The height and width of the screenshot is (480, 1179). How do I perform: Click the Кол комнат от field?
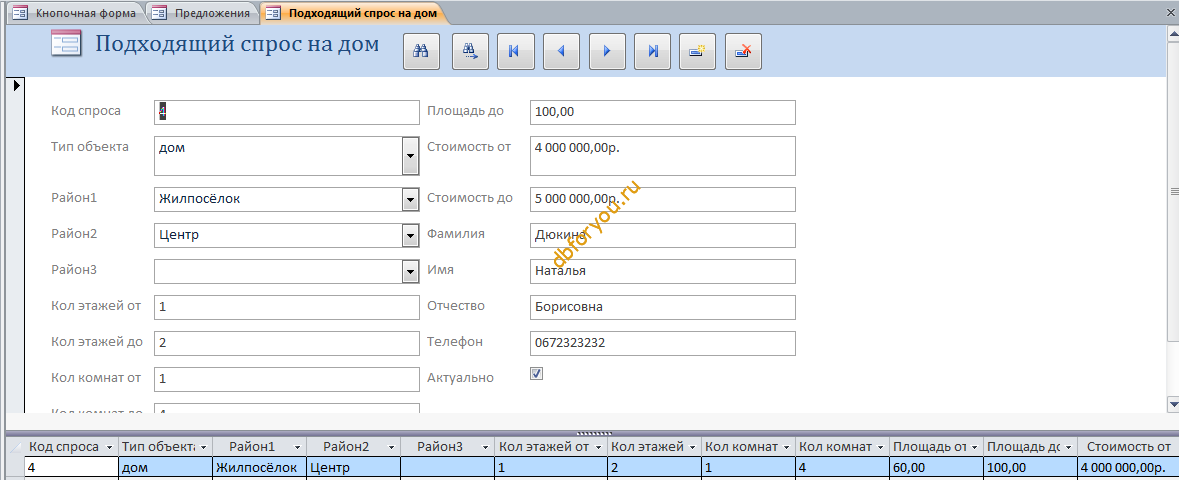click(286, 379)
